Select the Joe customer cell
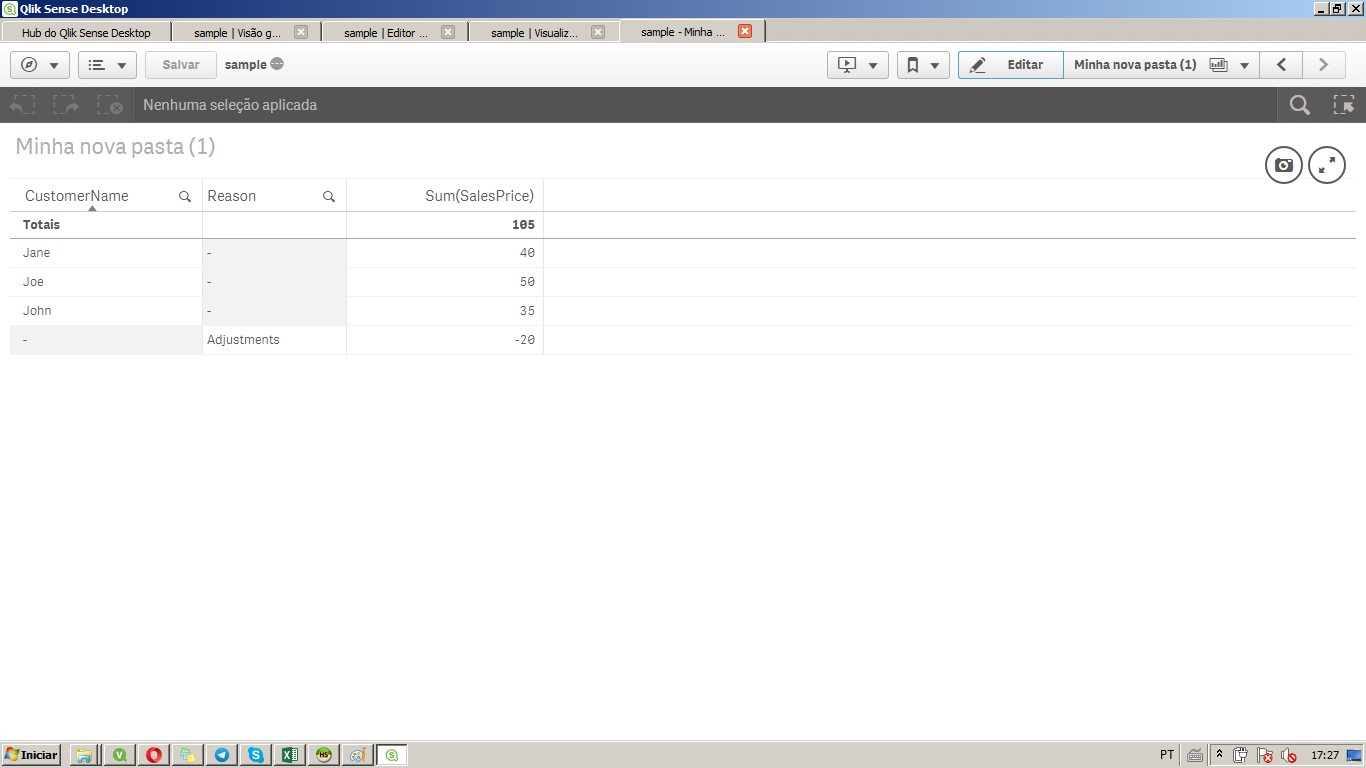 (x=106, y=282)
